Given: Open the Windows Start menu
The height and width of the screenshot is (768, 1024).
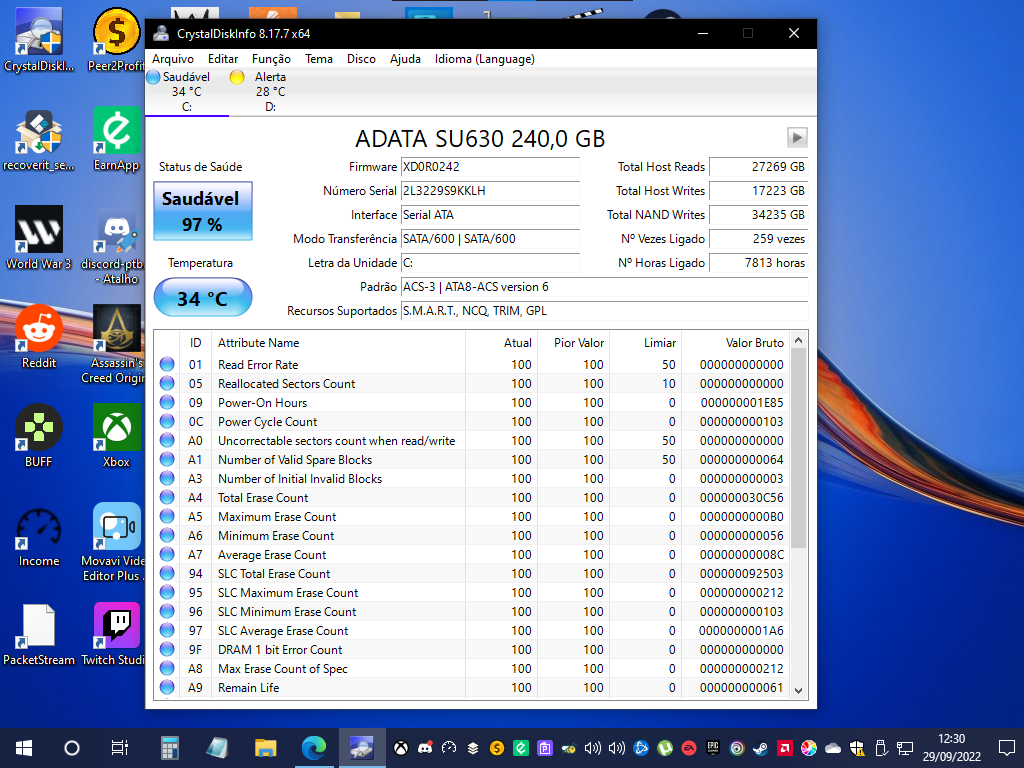Looking at the screenshot, I should (x=24, y=748).
